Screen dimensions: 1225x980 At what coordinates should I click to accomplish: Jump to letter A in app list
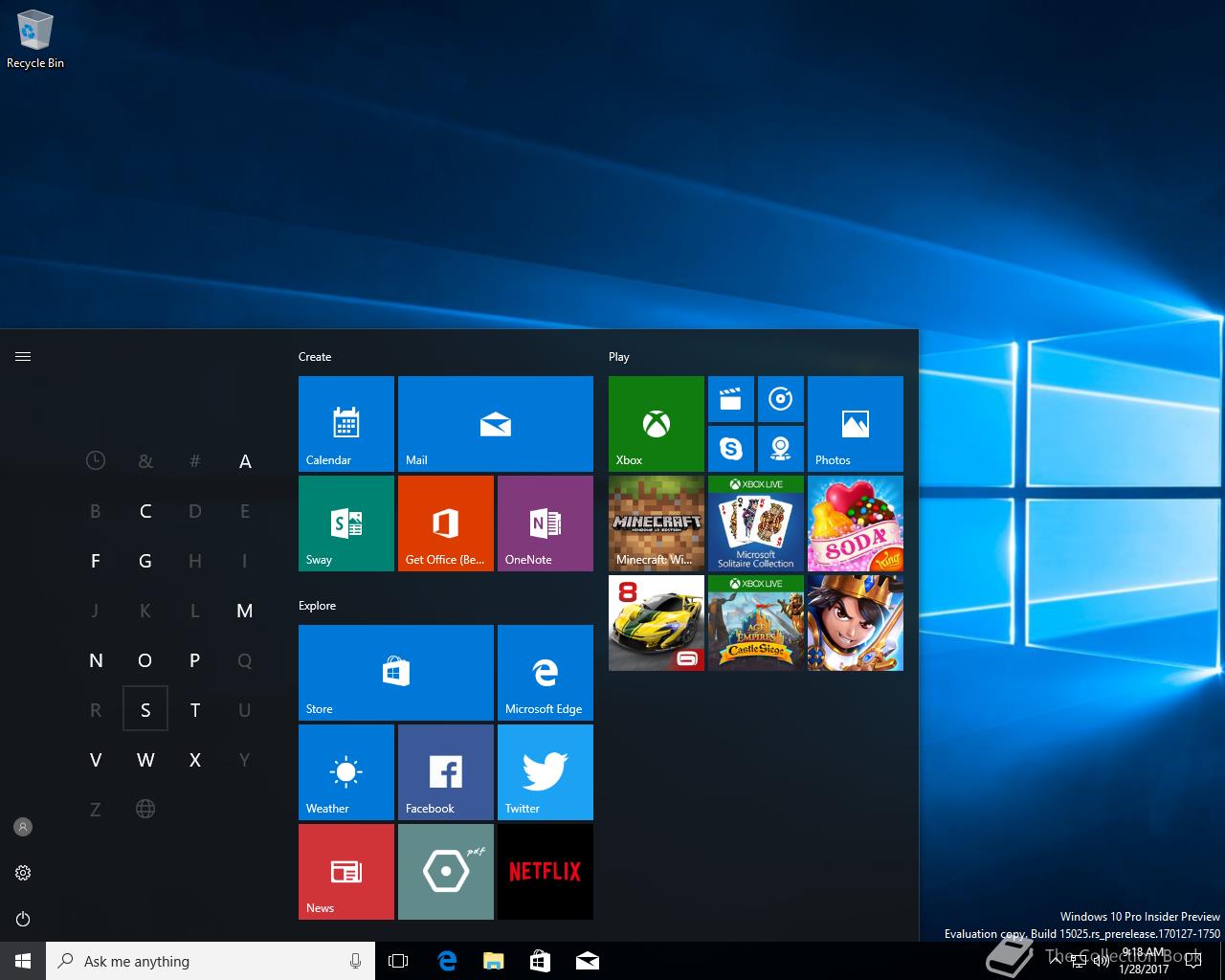click(245, 461)
